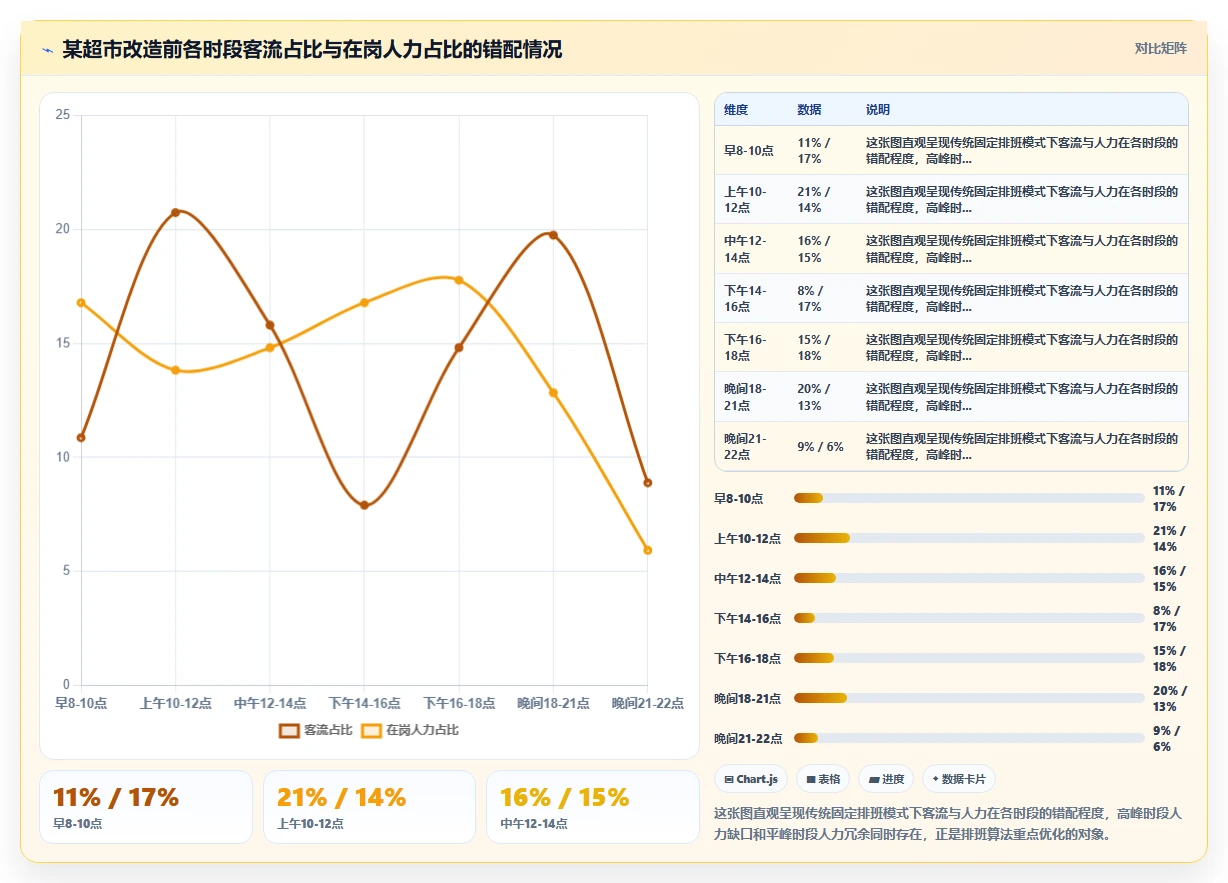Image resolution: width=1228 pixels, height=883 pixels.
Task: Select the 表格 chip
Action: click(x=823, y=779)
